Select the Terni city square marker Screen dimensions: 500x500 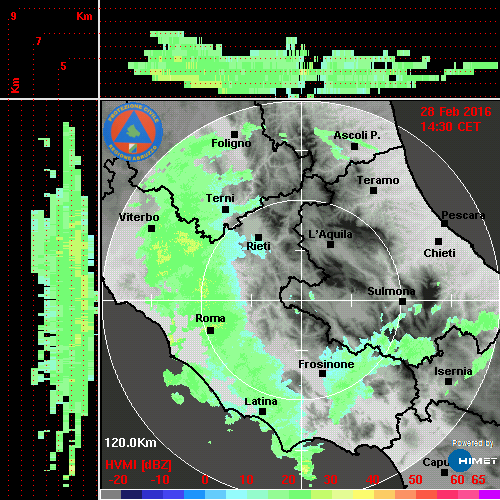pos(225,209)
